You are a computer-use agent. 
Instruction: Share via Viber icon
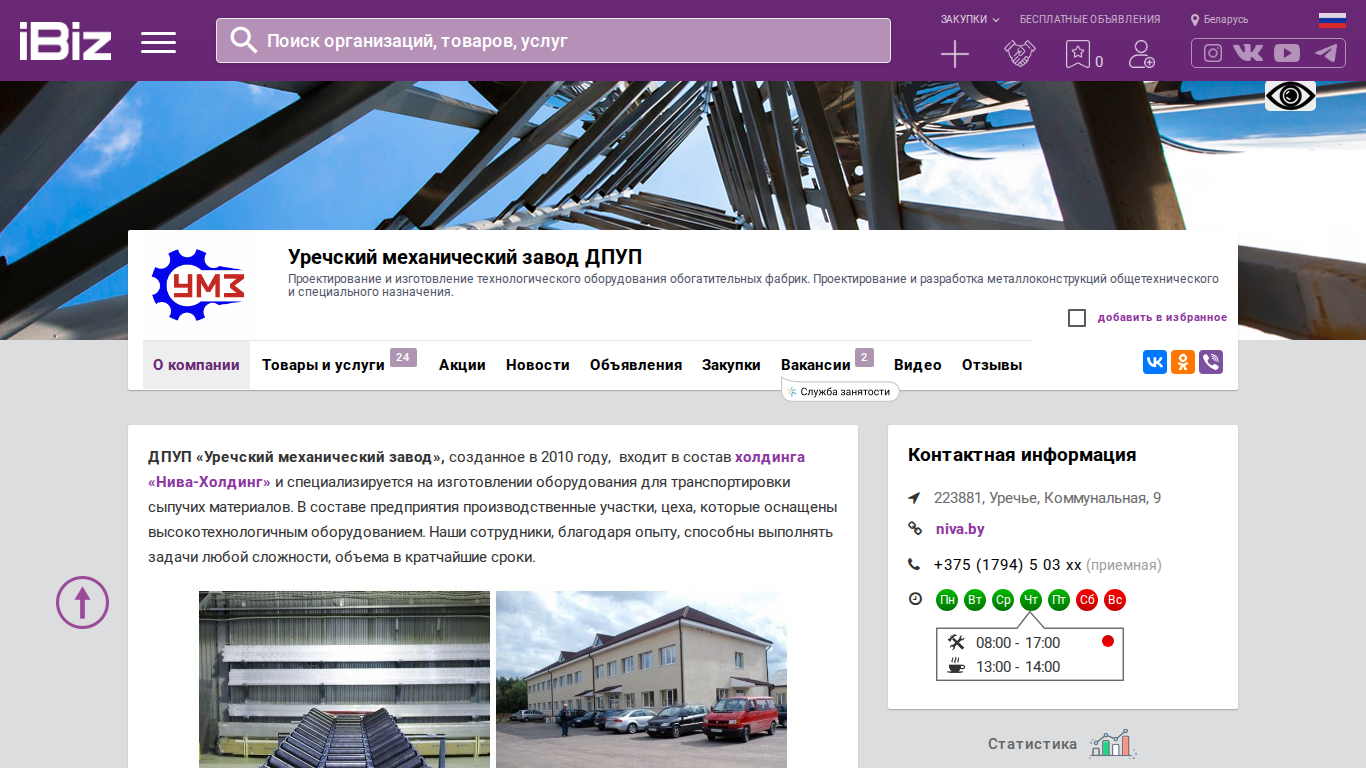1211,362
